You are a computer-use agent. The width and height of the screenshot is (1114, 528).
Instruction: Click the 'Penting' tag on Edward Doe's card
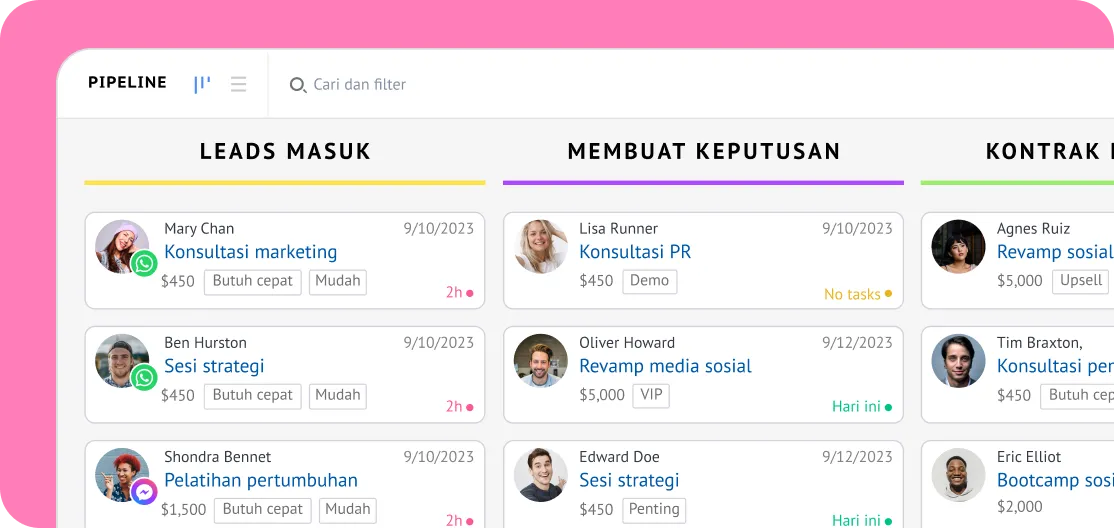(654, 509)
